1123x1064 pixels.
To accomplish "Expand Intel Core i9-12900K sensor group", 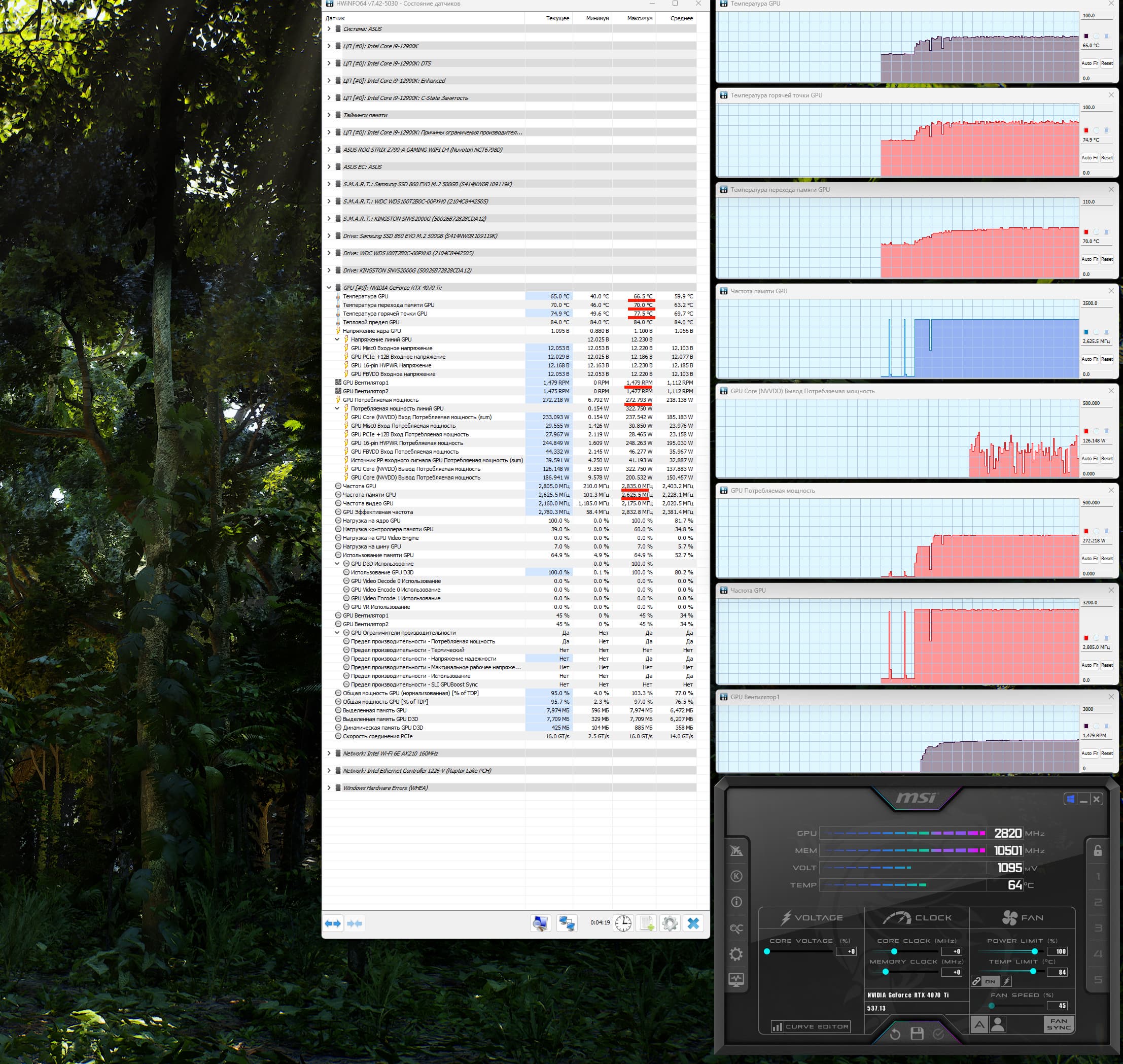I will click(x=329, y=46).
